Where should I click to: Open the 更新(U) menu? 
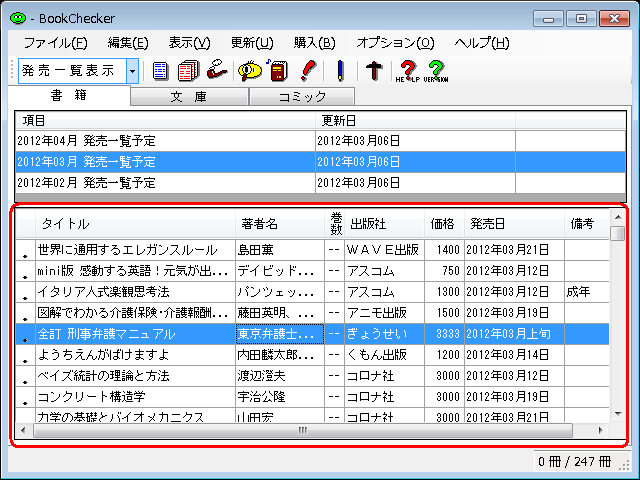click(252, 43)
